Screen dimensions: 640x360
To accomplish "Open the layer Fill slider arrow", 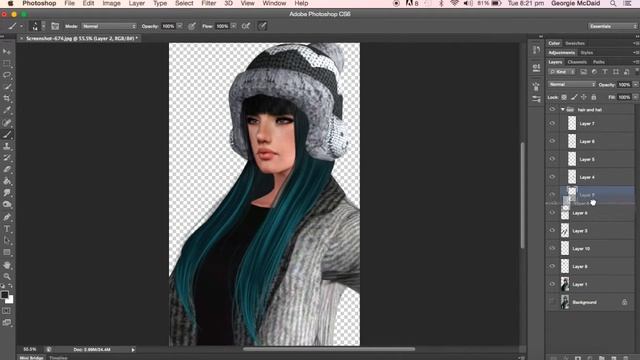I will (x=635, y=97).
